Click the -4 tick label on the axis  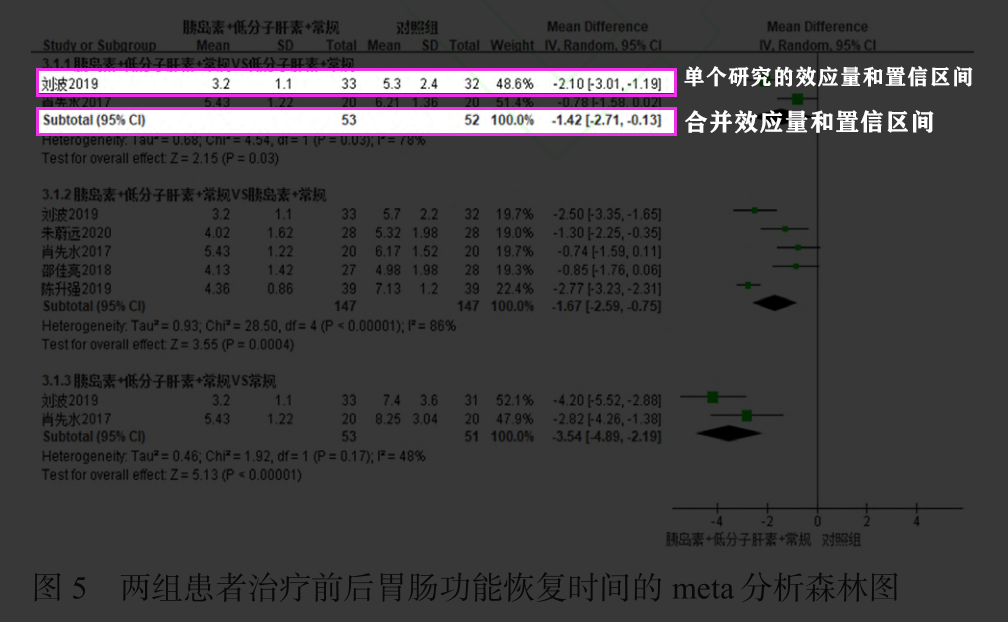716,521
